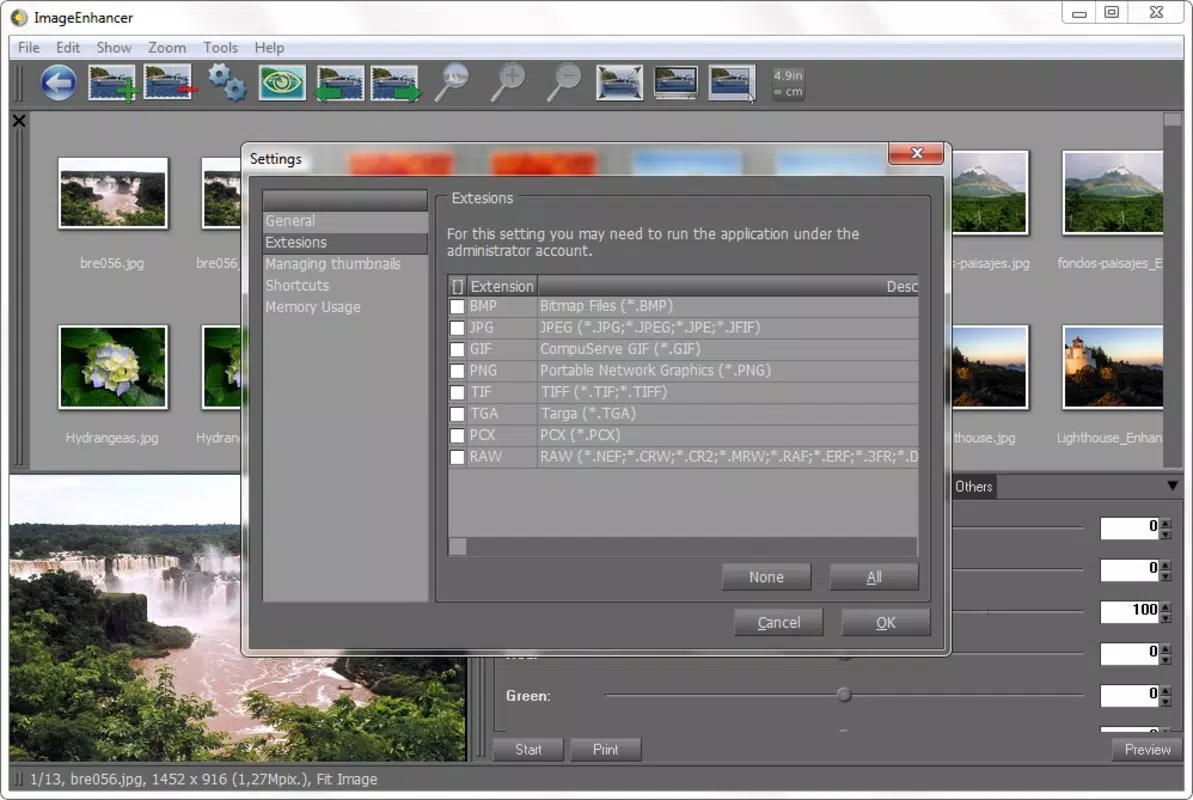Select General in the Settings list

click(x=344, y=221)
